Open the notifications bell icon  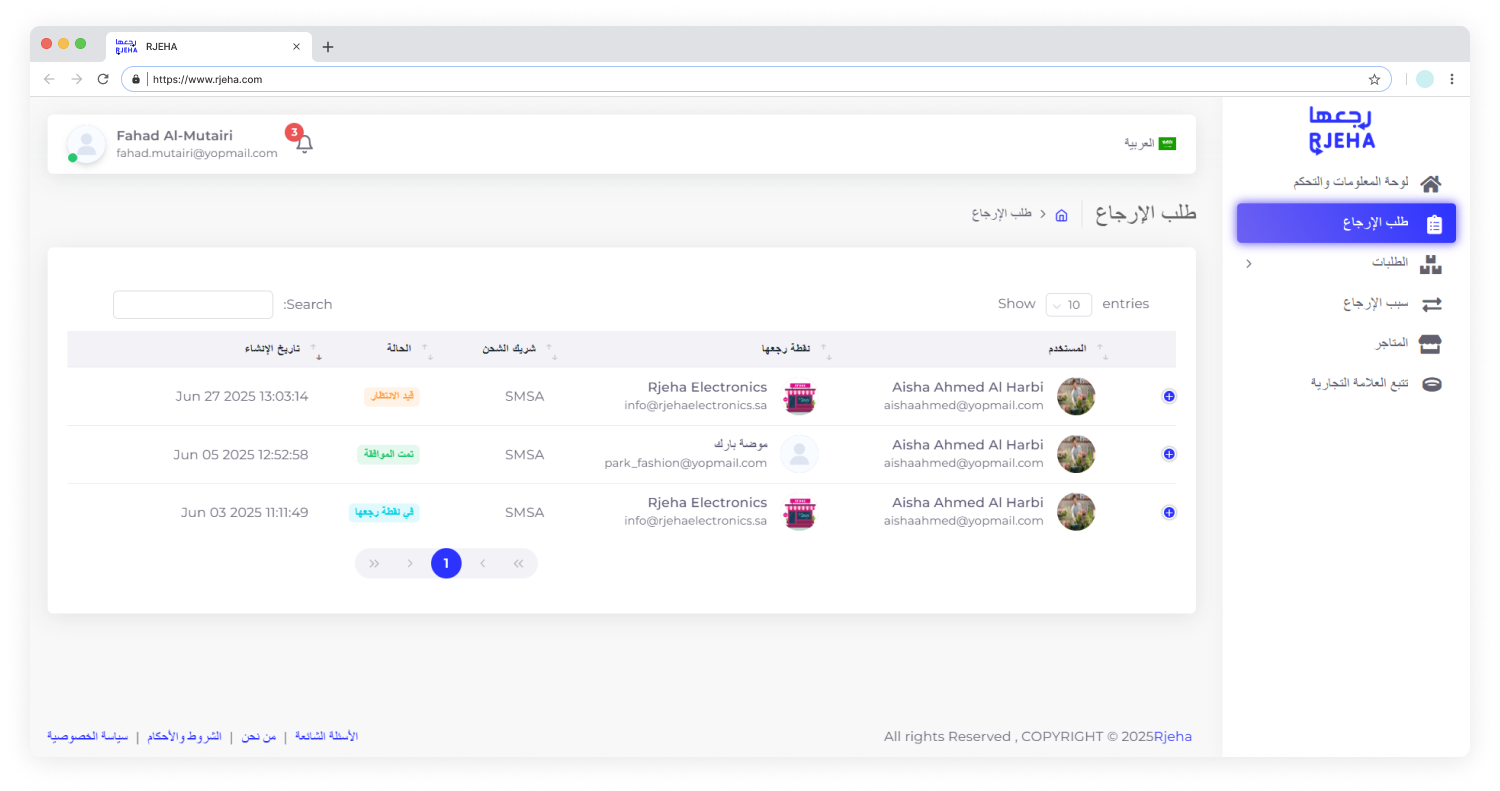304,144
